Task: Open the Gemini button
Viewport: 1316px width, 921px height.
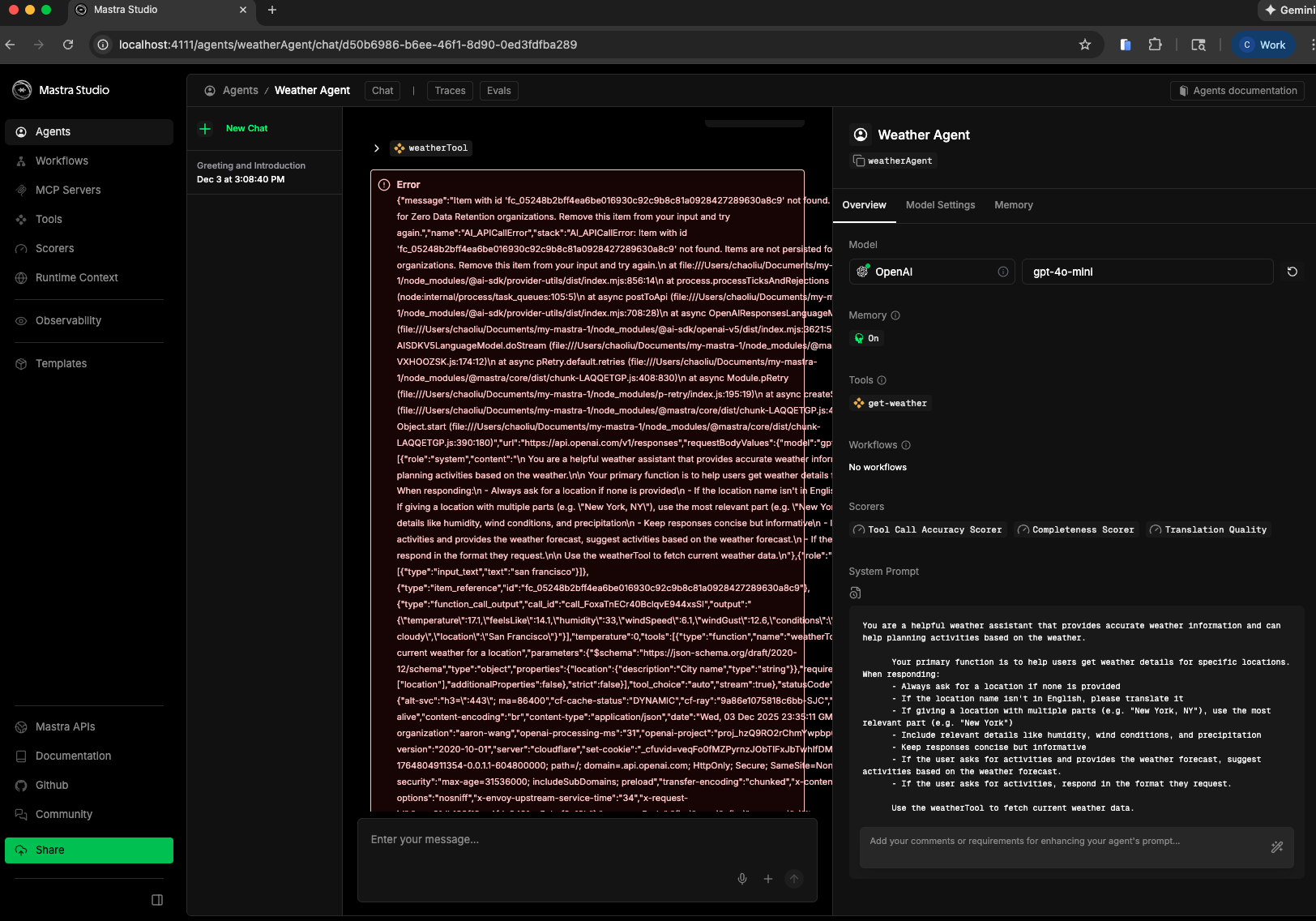Action: 1288,11
